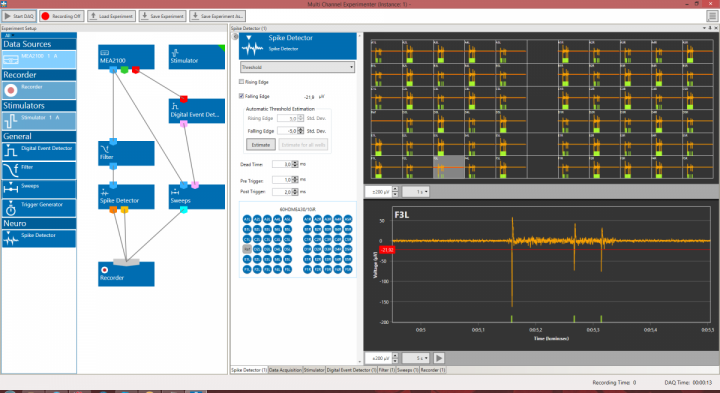Click green output port of MEA2100 node
This screenshot has width=720, height=393.
[124, 70]
